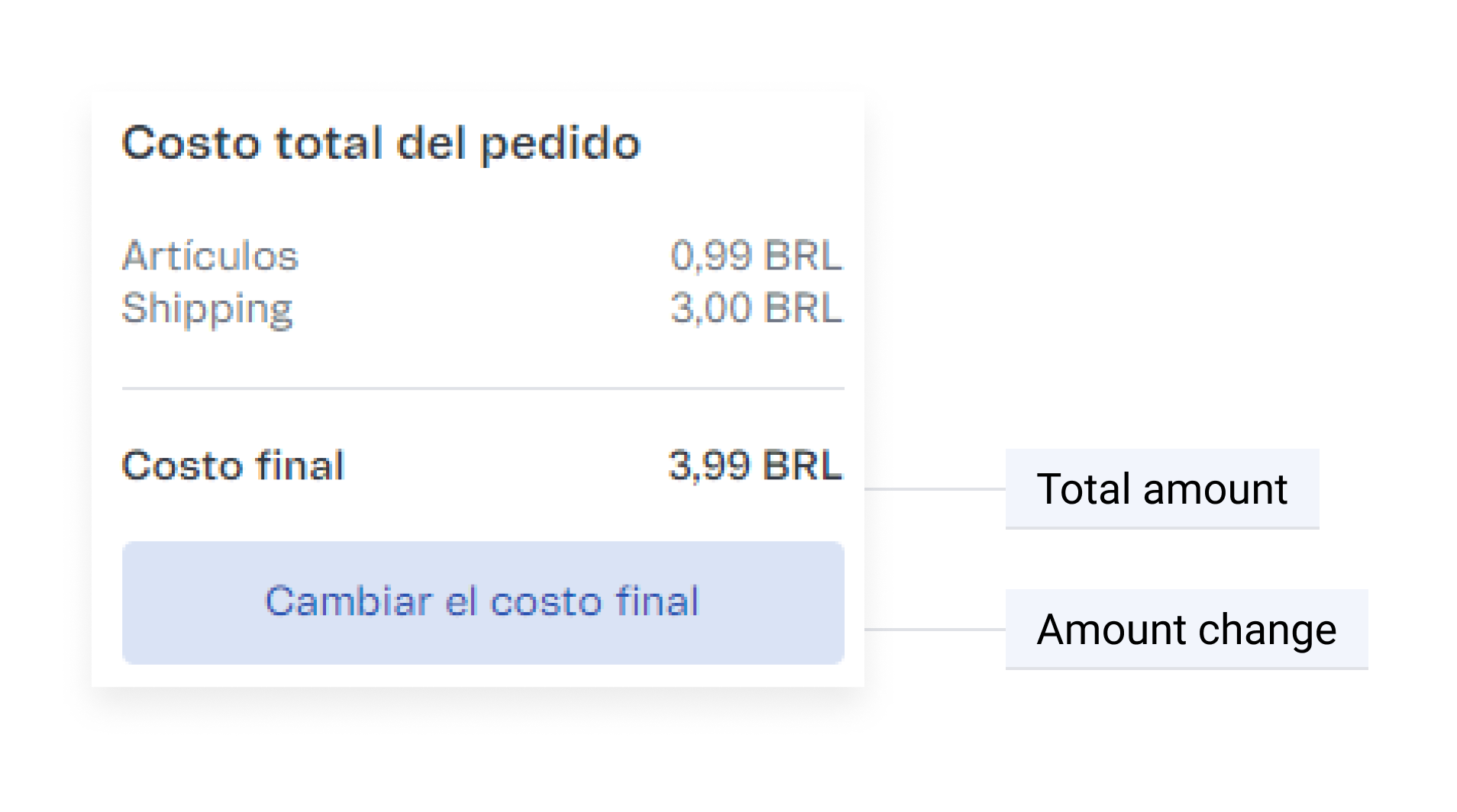Click the BRL currency code after 0,99
The image size is (1457, 812).
click(x=803, y=256)
